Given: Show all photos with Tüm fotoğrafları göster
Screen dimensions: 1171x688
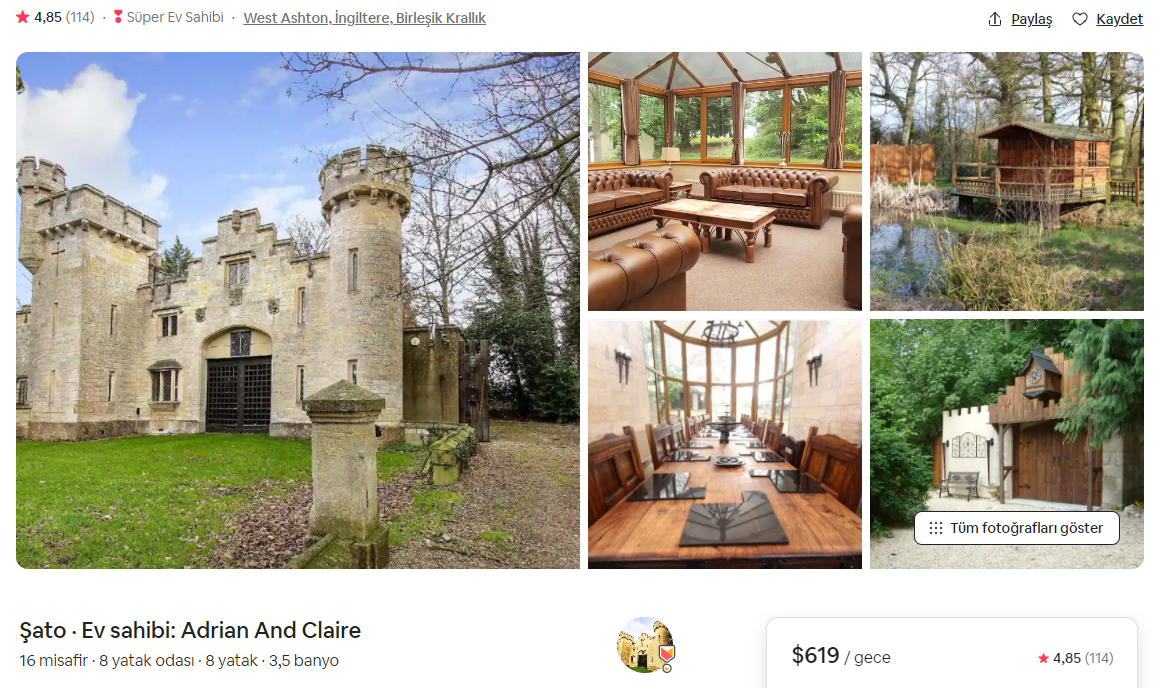Looking at the screenshot, I should point(1016,528).
